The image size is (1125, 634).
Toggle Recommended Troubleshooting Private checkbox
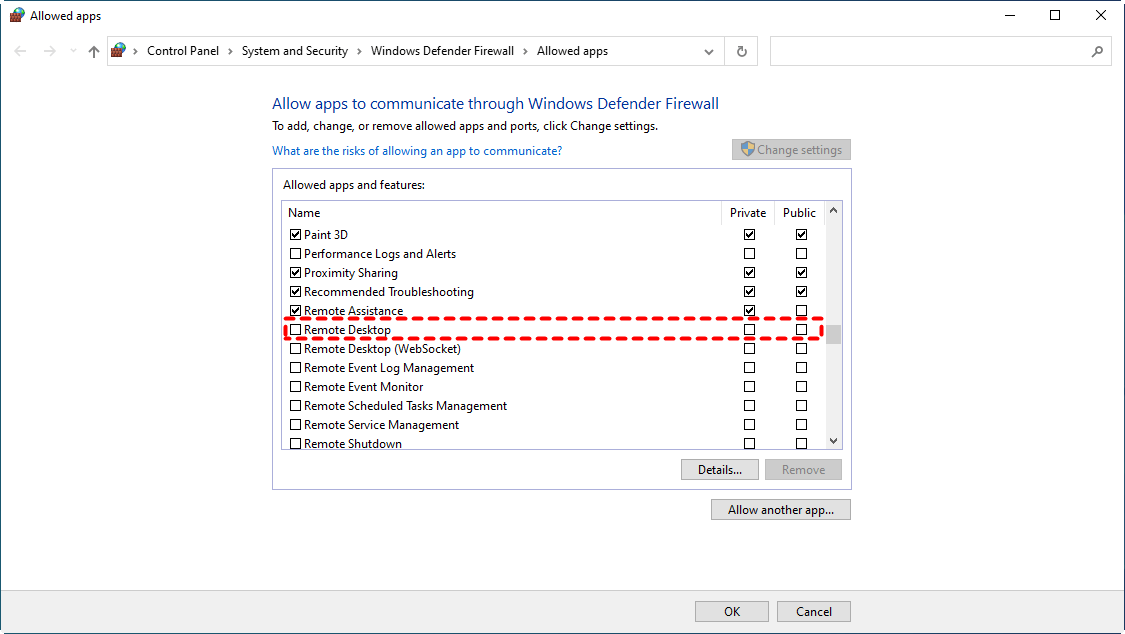click(750, 292)
